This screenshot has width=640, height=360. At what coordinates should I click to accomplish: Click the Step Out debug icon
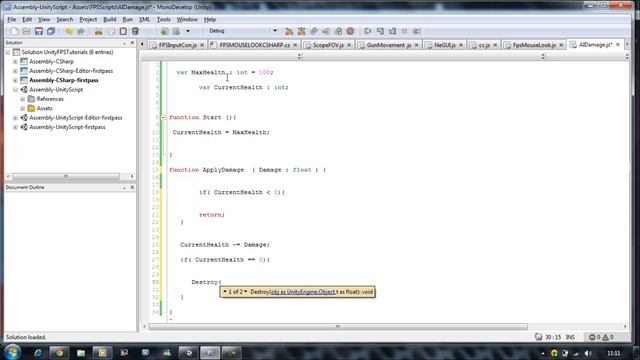point(392,31)
